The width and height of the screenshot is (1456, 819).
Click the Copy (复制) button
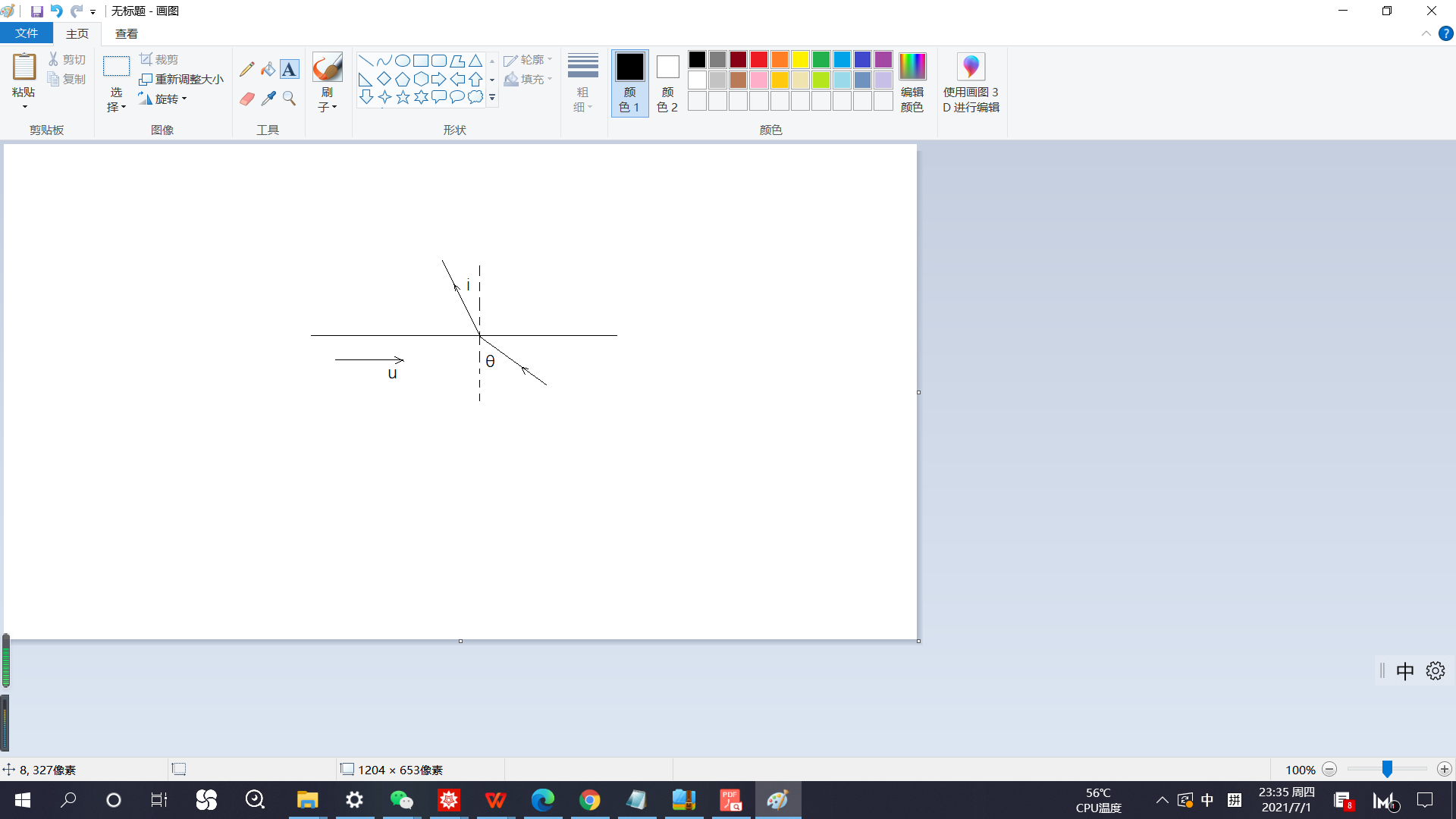coord(67,79)
